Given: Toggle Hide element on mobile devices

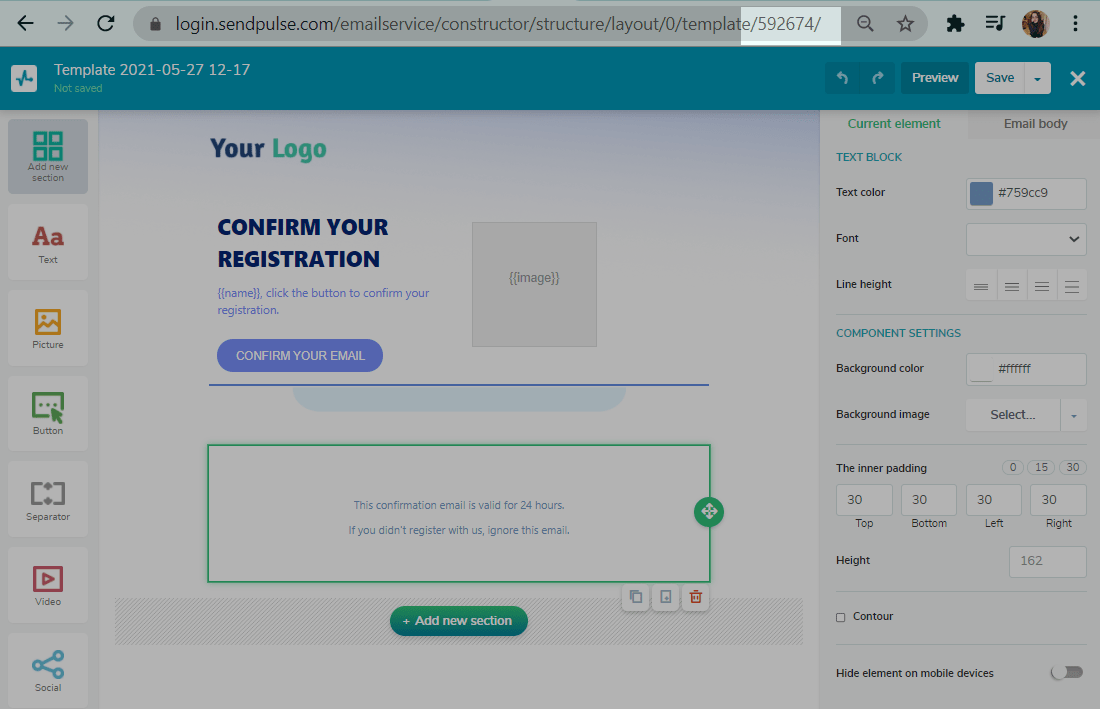Looking at the screenshot, I should [1066, 673].
